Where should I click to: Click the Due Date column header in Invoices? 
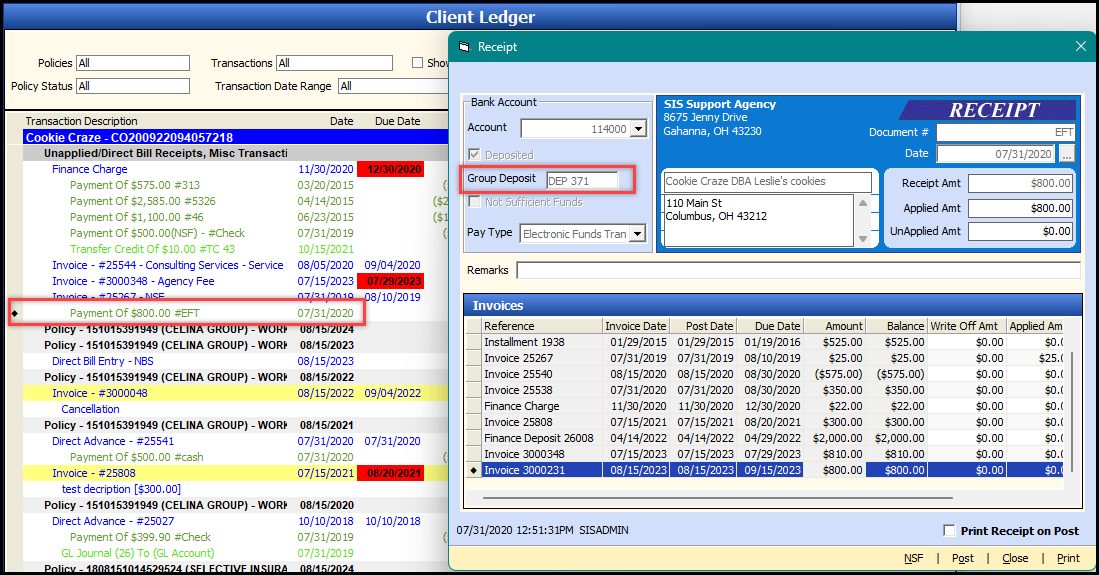click(770, 326)
